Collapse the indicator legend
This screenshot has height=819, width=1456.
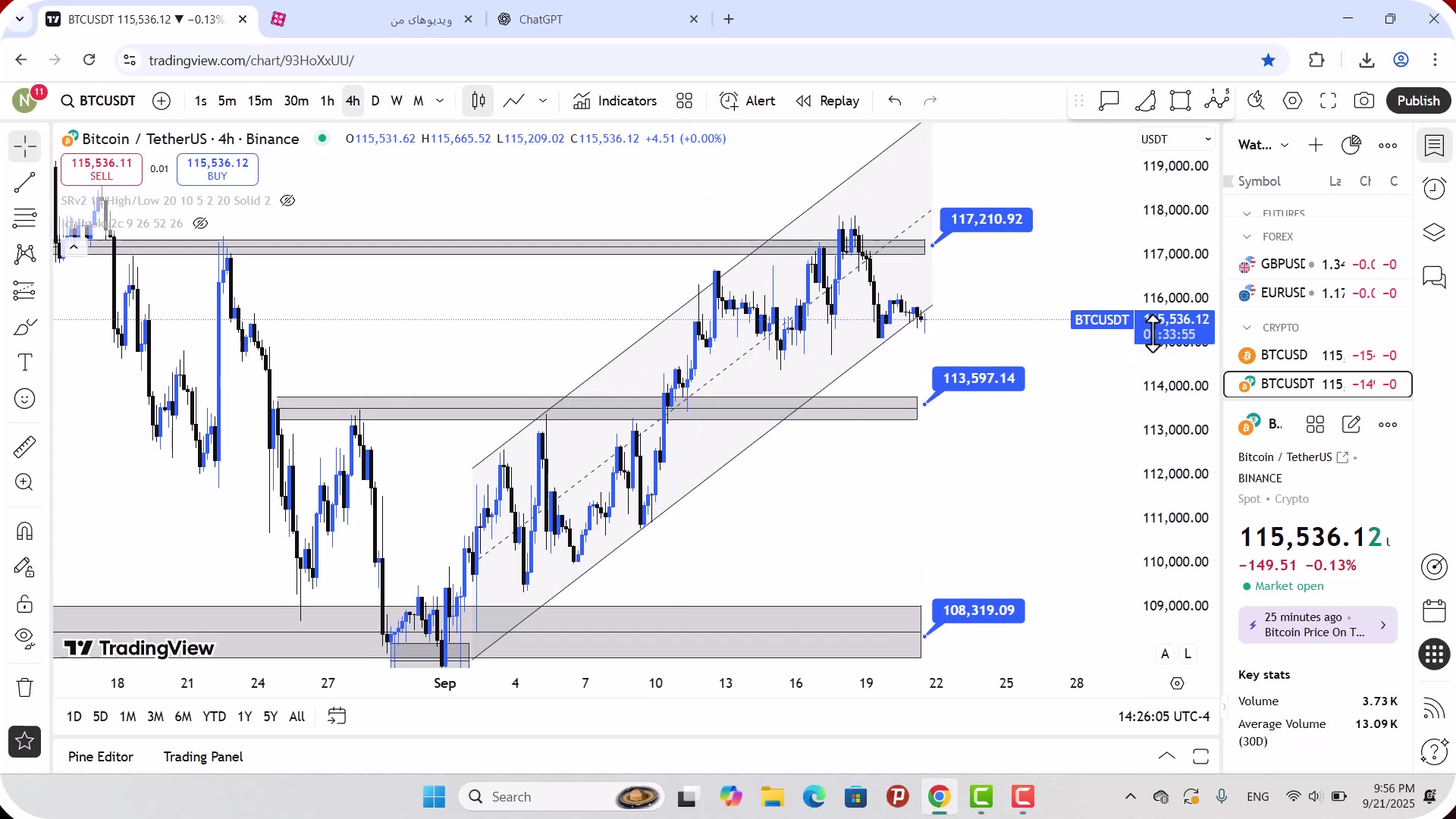pos(74,246)
